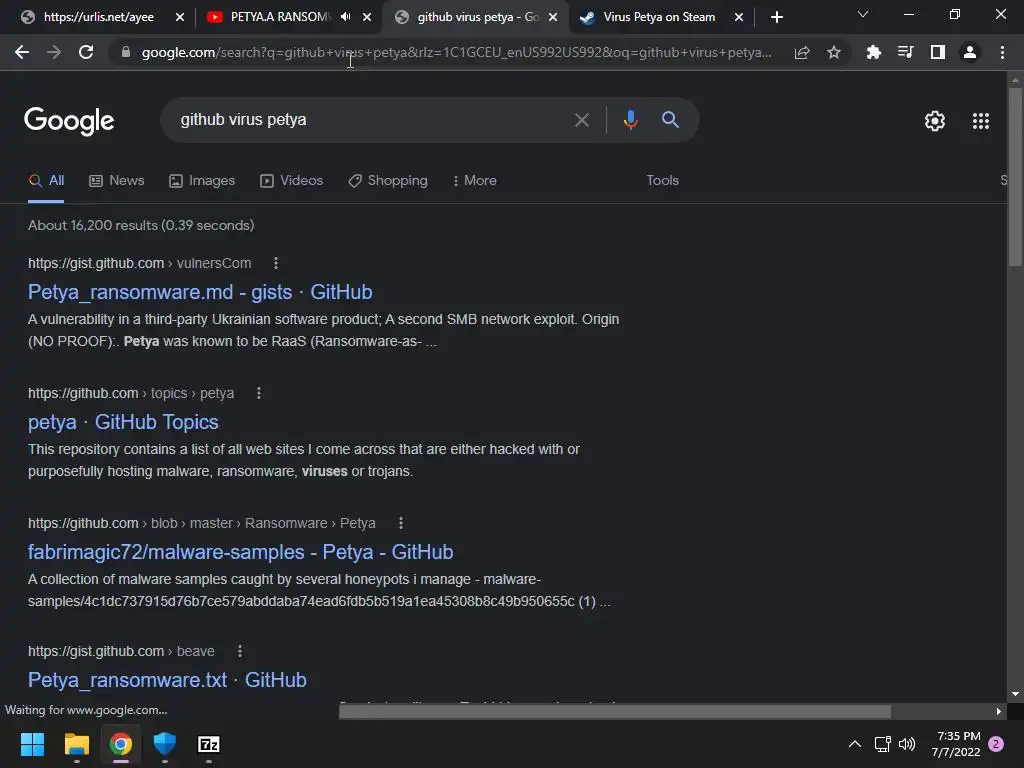Select the News search filter

(117, 181)
